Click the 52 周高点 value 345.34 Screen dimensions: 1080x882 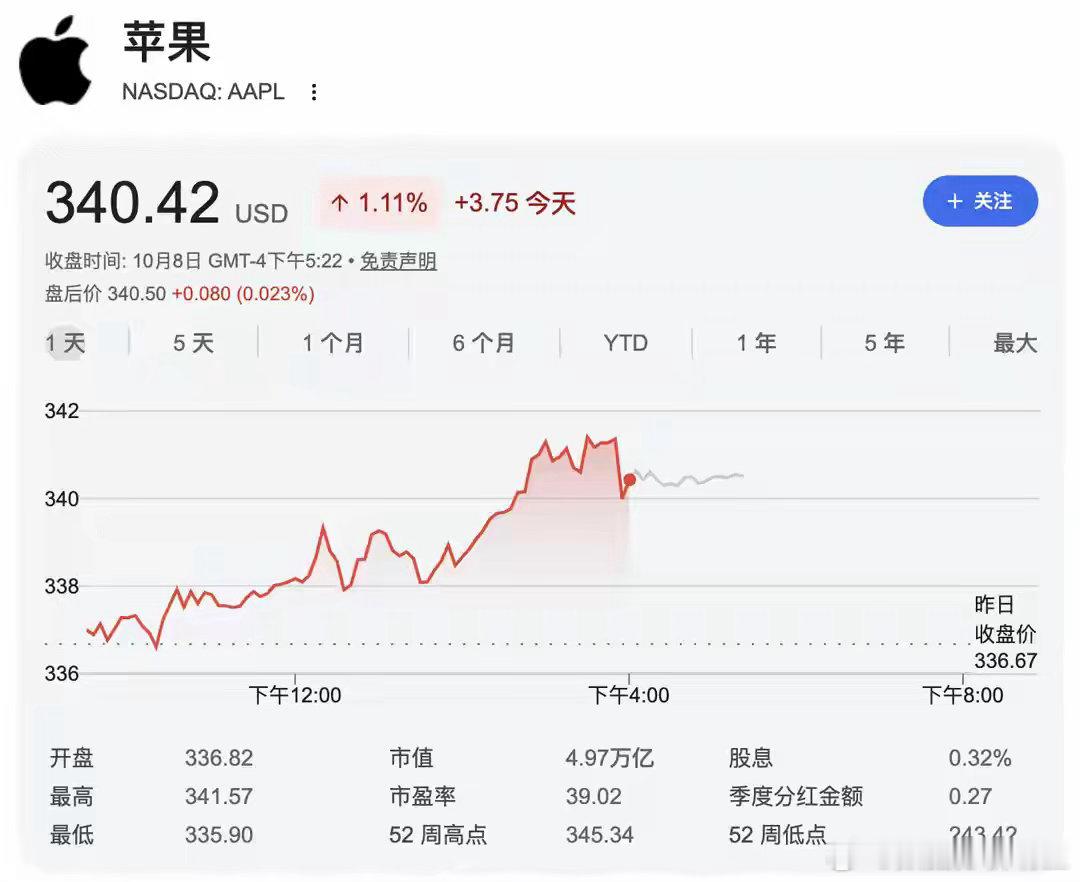599,835
